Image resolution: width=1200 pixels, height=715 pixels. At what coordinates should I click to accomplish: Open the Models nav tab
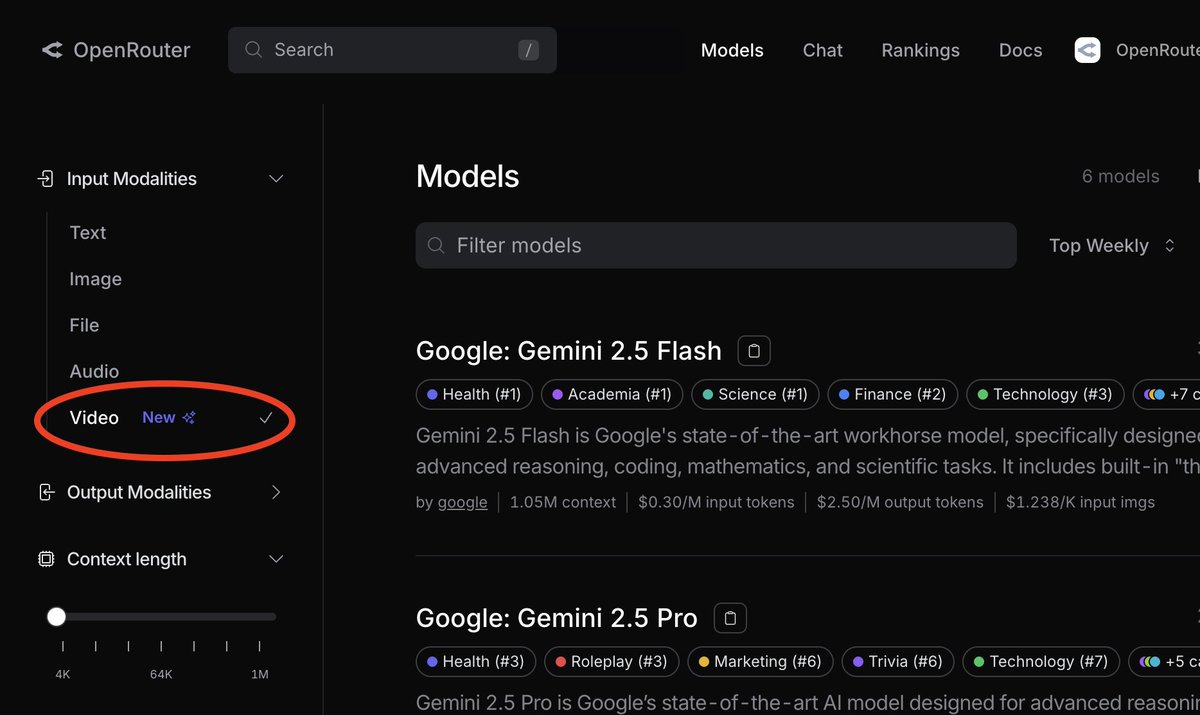pos(732,50)
